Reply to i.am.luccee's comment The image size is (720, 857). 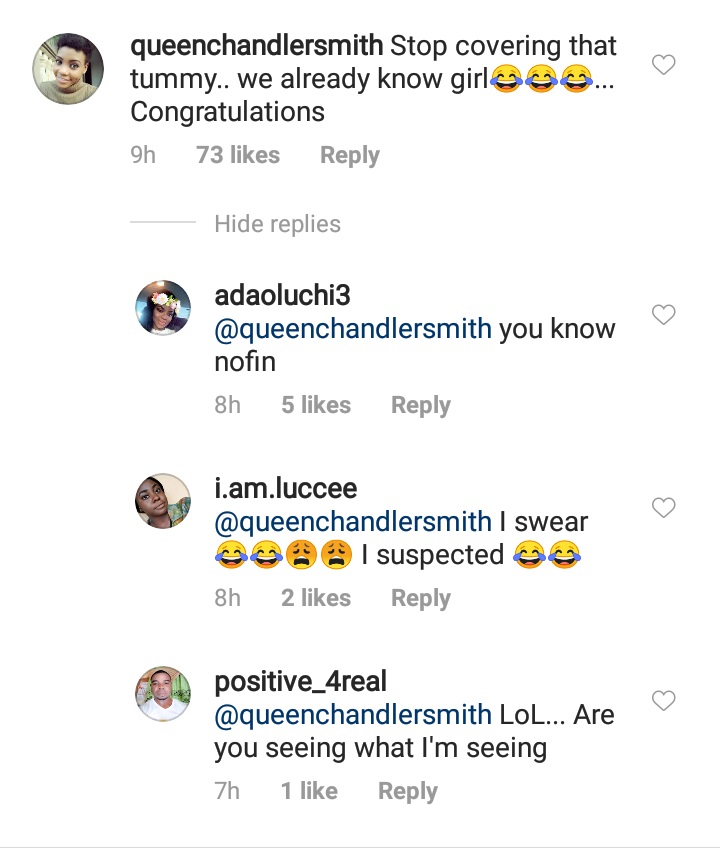click(x=420, y=598)
